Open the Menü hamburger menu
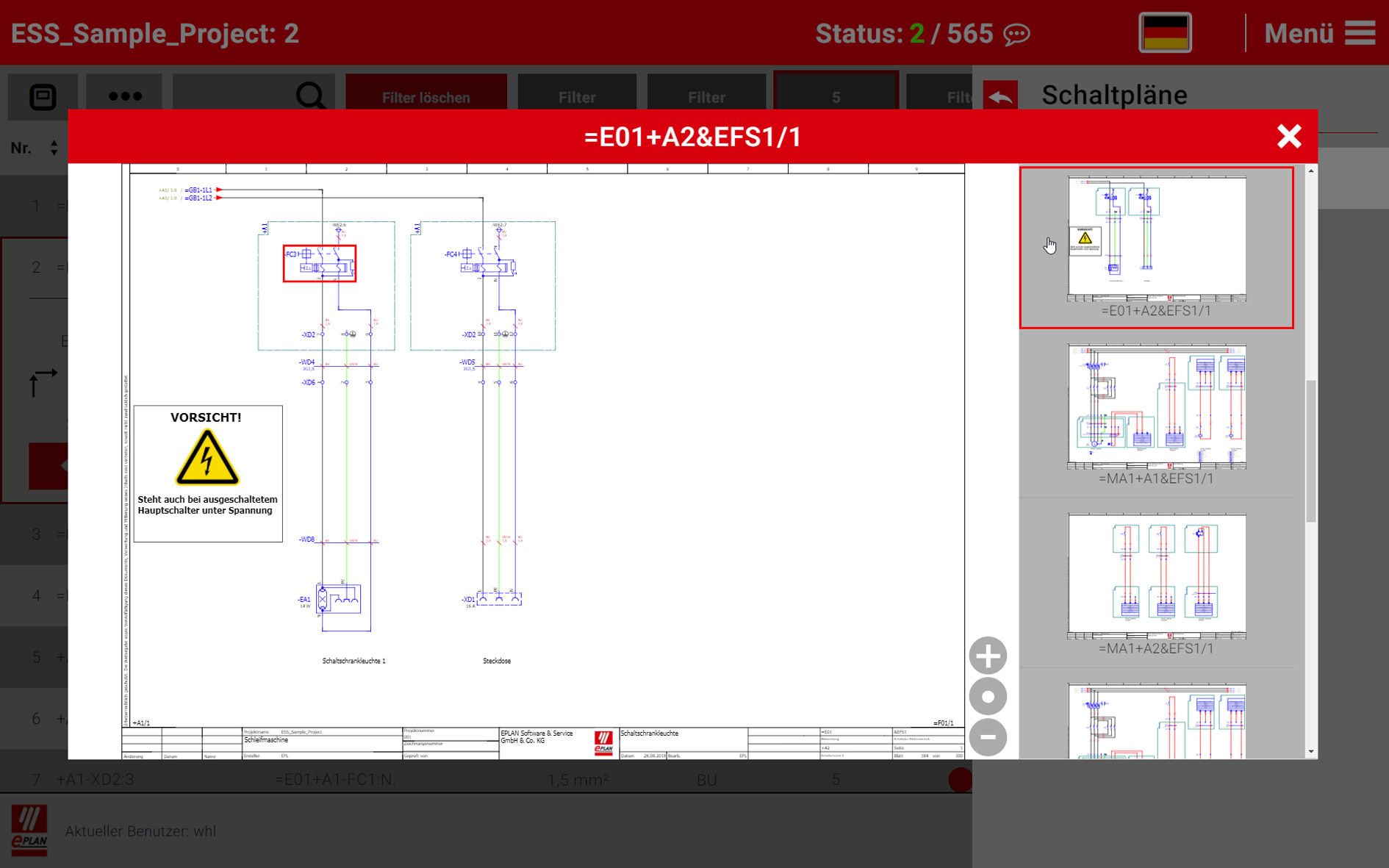This screenshot has height=868, width=1389. (x=1357, y=33)
